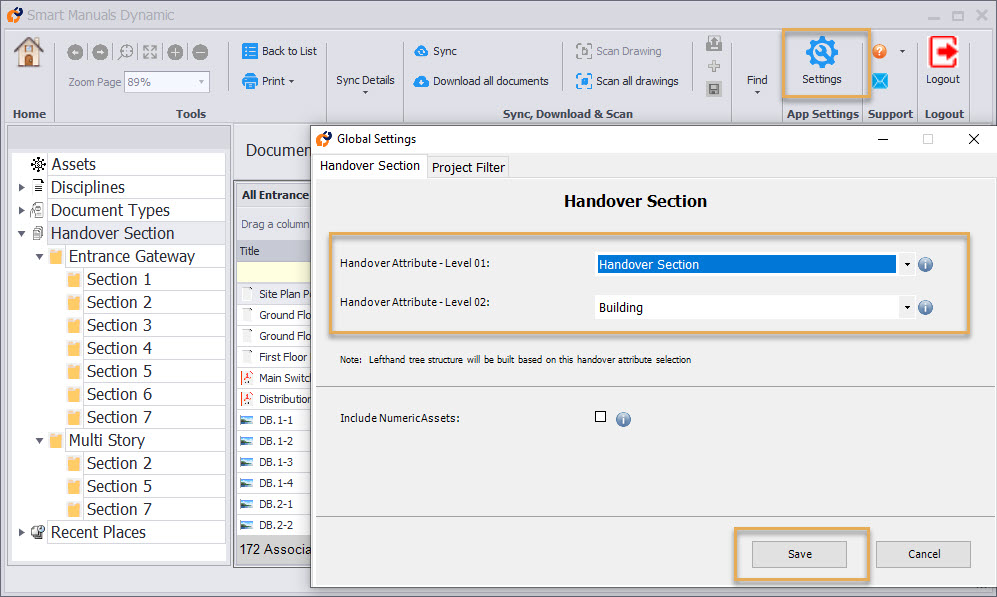
Task: Click Scan Drawing
Action: pos(618,51)
